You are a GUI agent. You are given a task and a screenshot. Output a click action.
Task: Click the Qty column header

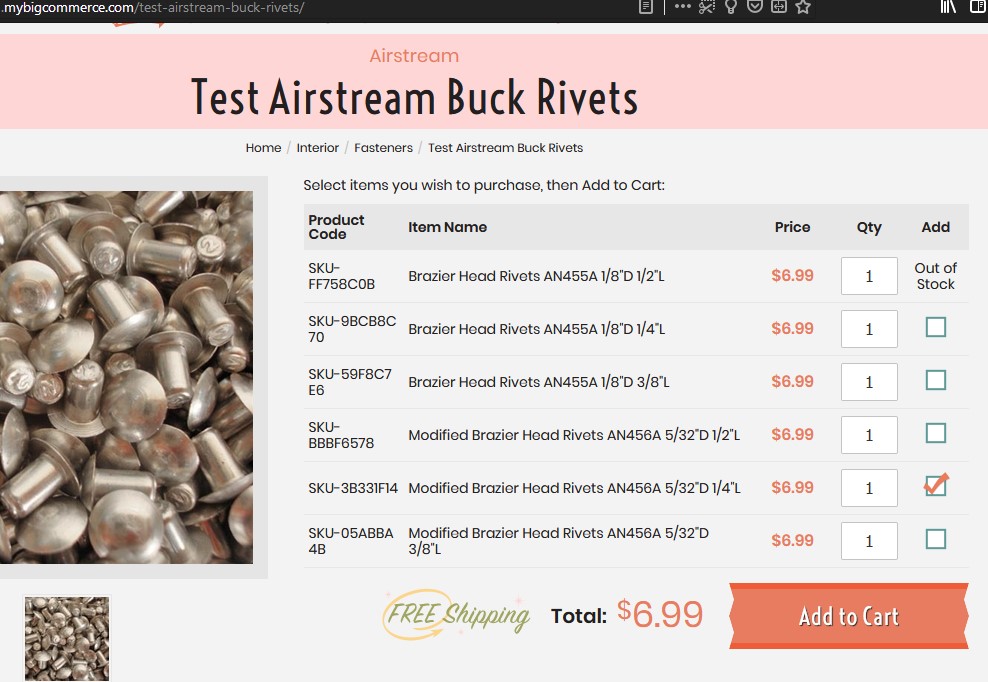click(869, 228)
